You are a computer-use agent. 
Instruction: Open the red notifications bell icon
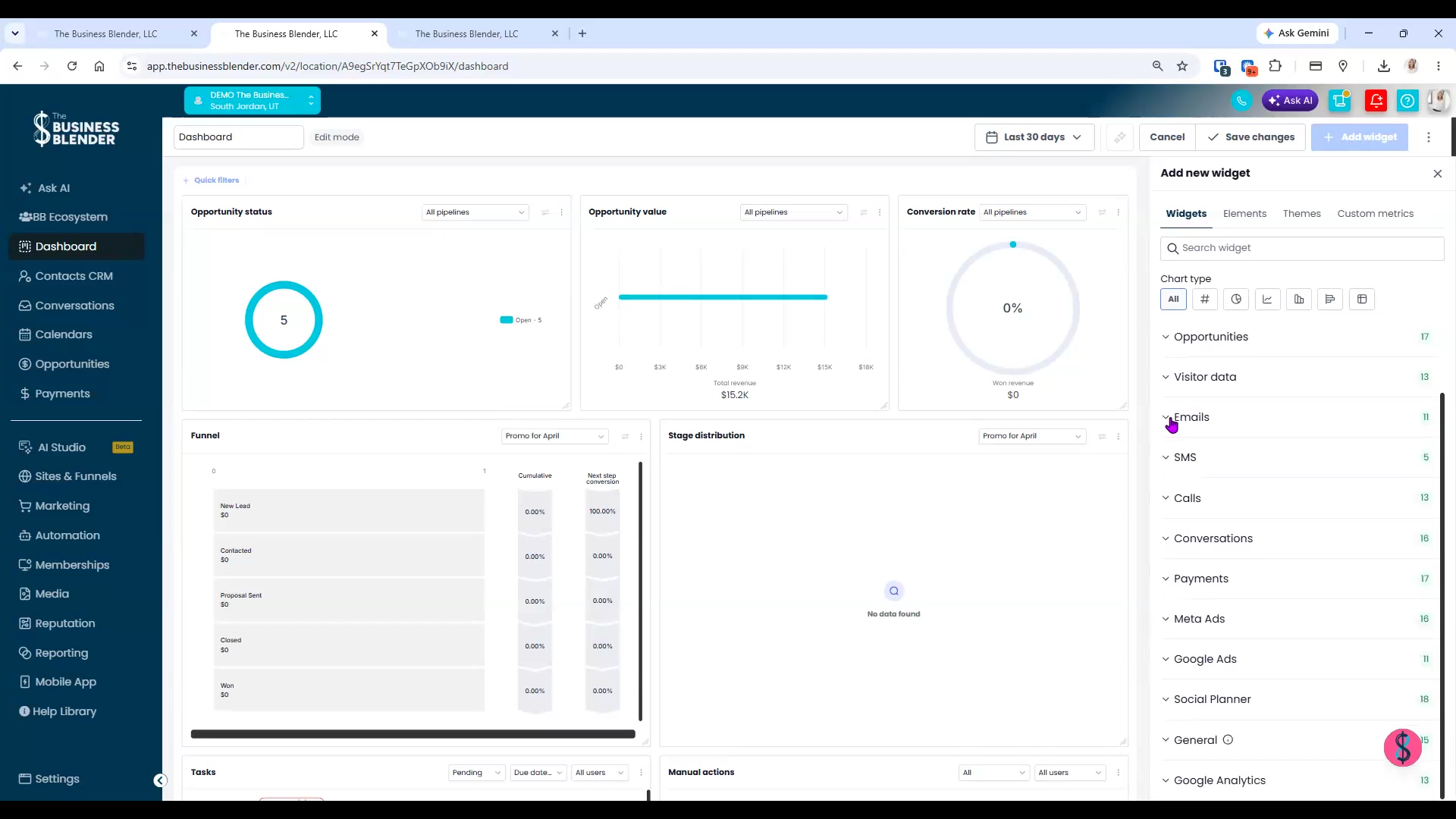click(1376, 100)
